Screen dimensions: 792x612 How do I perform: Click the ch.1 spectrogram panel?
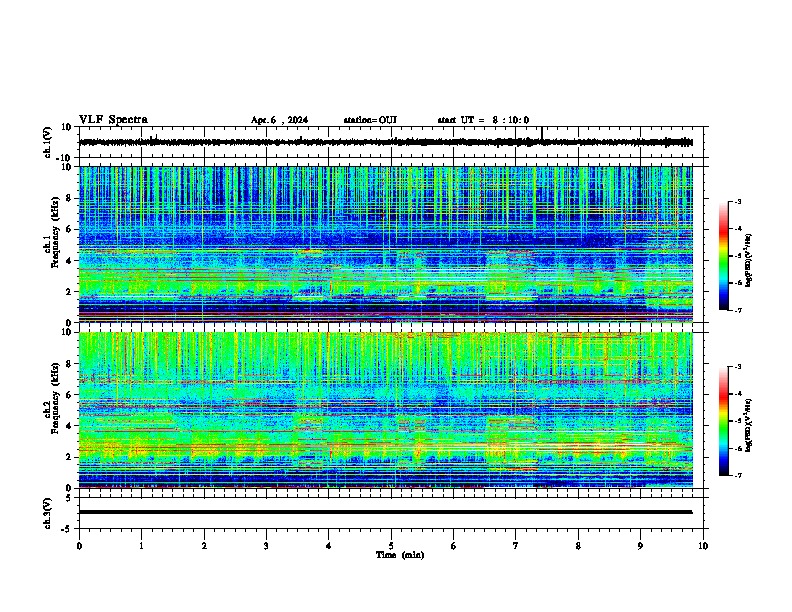[386, 244]
